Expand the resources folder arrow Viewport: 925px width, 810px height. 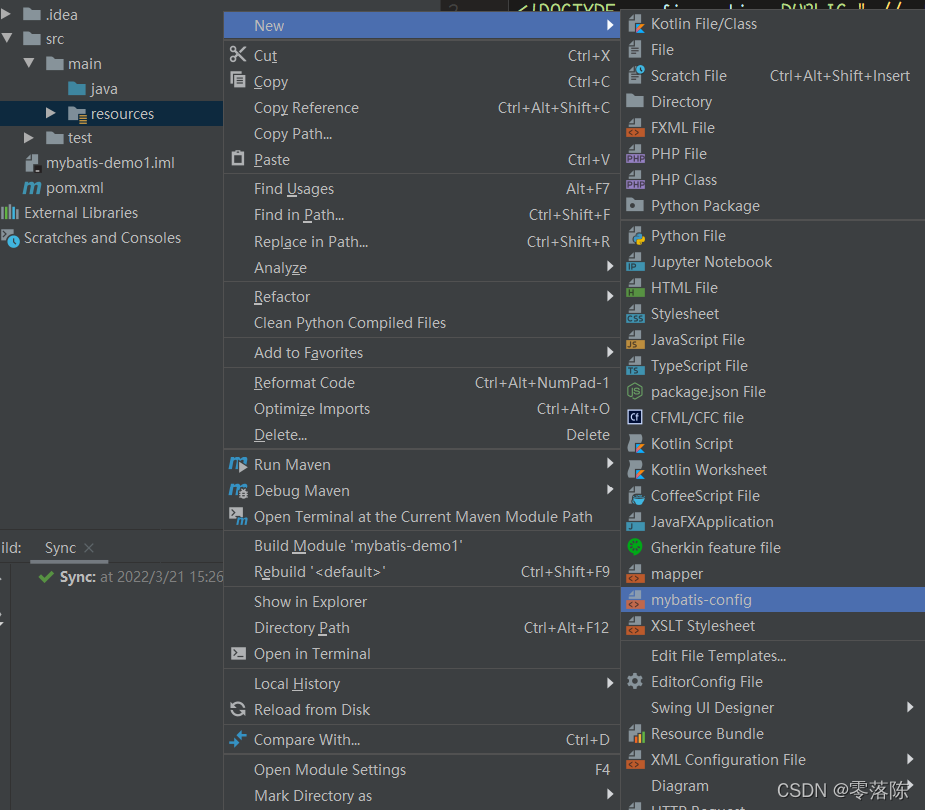coord(51,113)
